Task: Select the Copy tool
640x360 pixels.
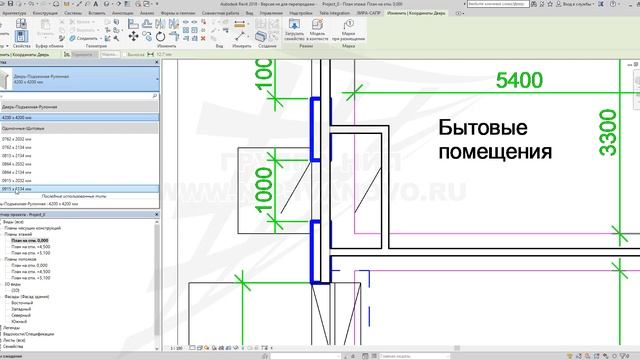Action: [147, 37]
